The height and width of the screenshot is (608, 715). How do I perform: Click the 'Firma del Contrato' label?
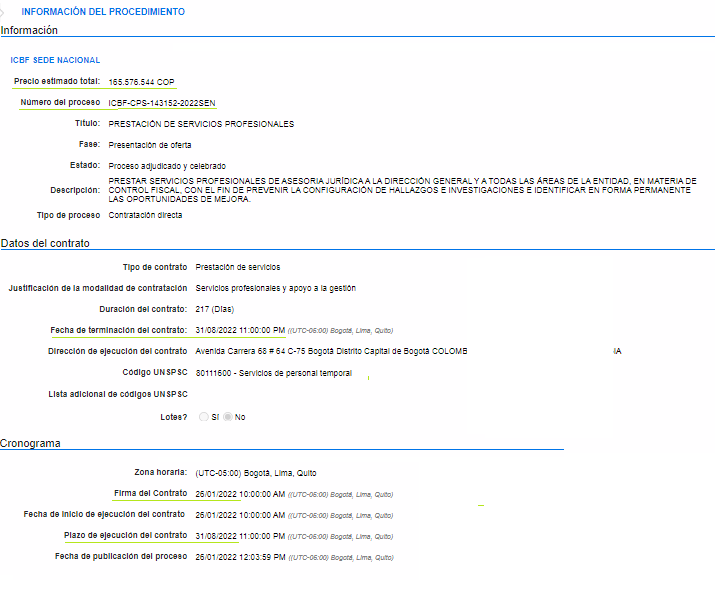(150, 494)
